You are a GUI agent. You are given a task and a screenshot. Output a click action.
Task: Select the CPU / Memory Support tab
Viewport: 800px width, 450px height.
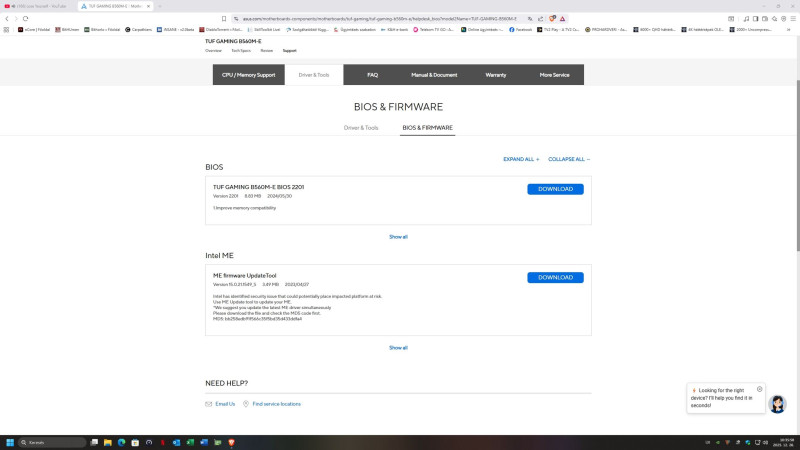248,74
